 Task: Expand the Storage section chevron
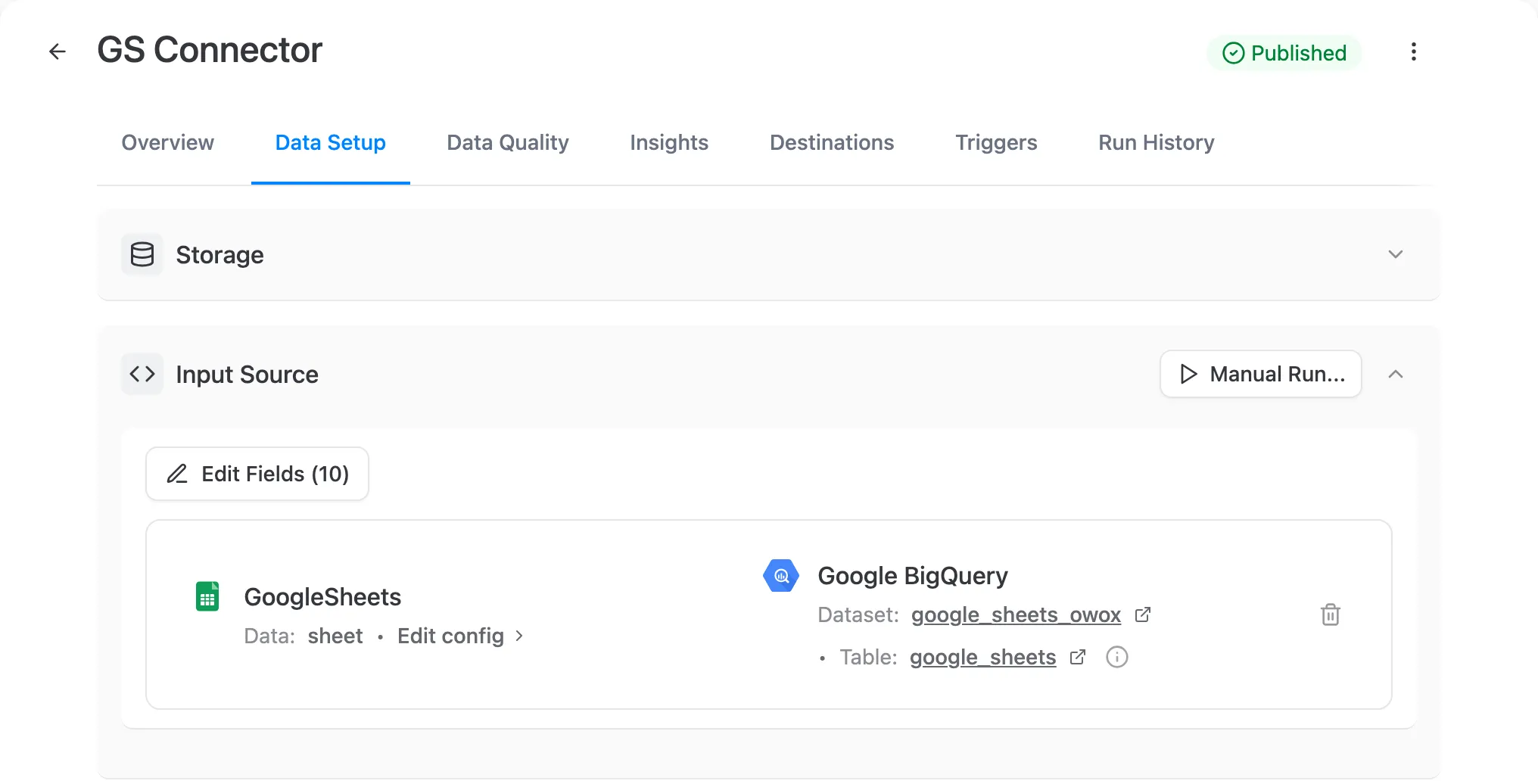(1396, 254)
